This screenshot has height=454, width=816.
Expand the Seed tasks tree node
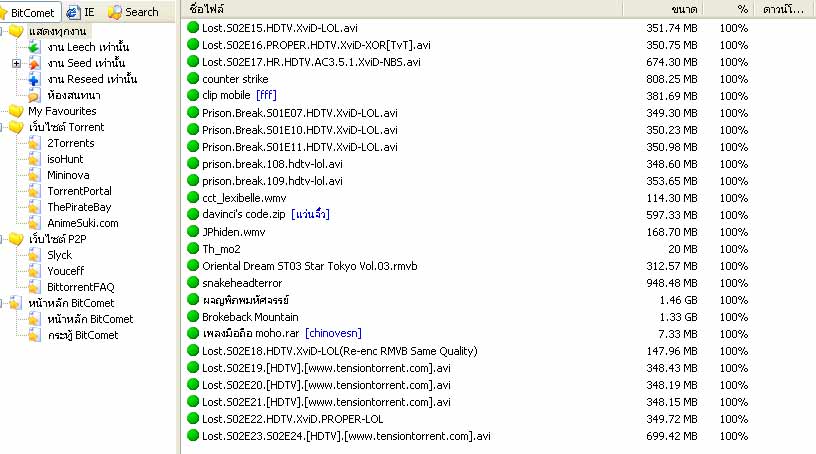pos(16,64)
